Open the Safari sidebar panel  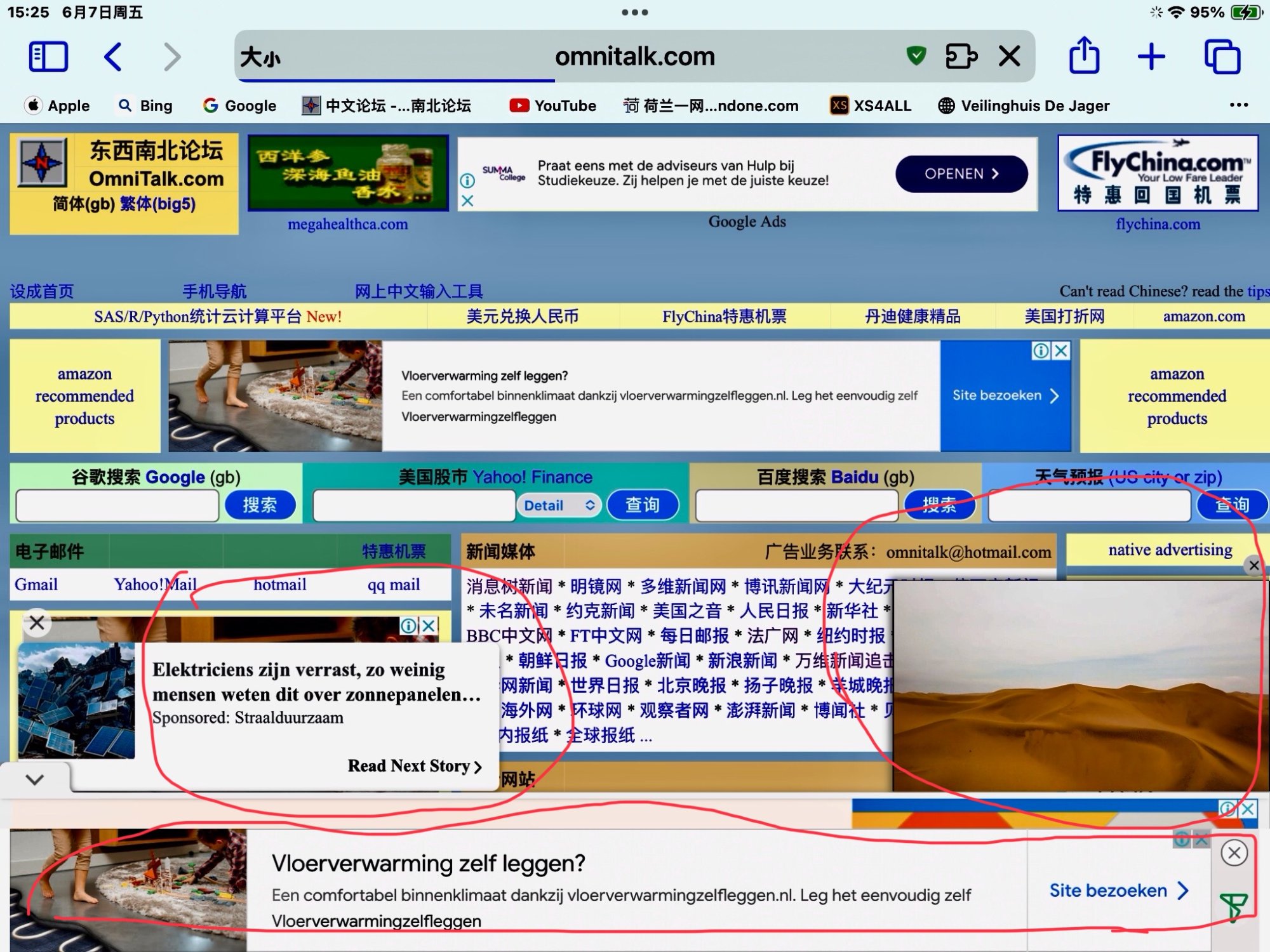tap(48, 57)
